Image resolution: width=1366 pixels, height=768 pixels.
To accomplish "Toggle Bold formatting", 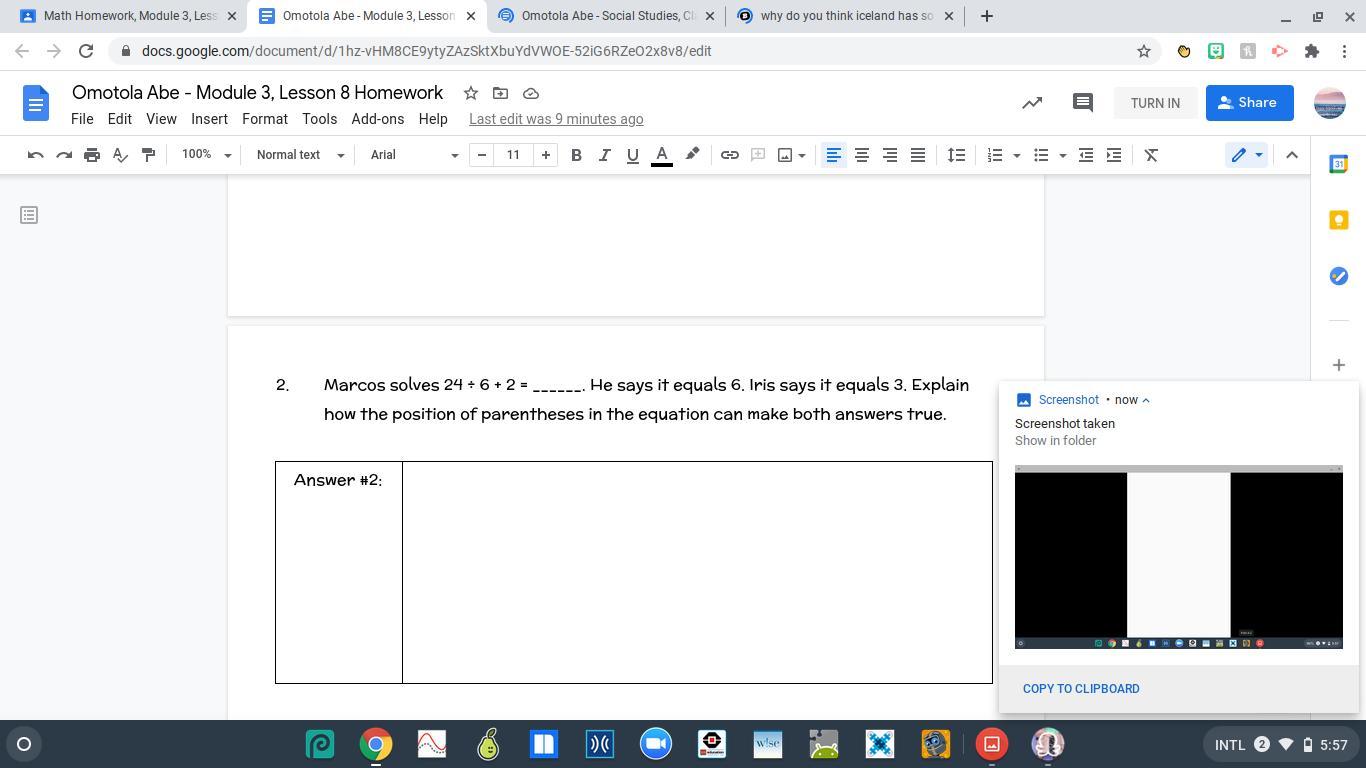I will (x=576, y=155).
